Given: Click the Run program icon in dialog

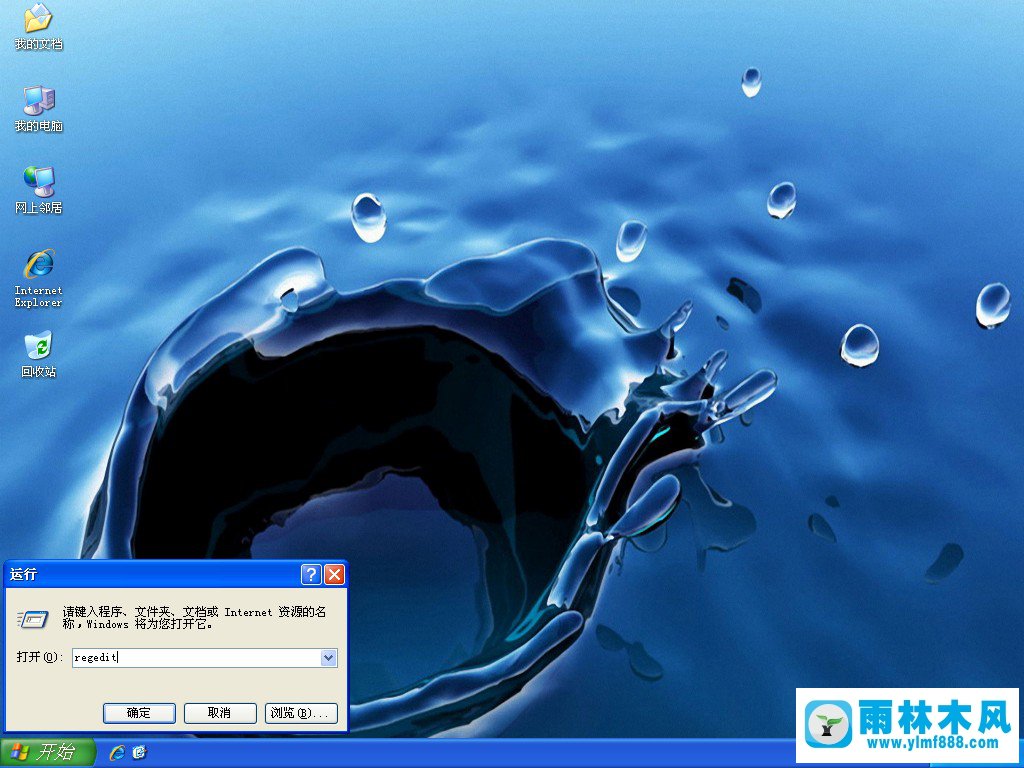Looking at the screenshot, I should (33, 618).
